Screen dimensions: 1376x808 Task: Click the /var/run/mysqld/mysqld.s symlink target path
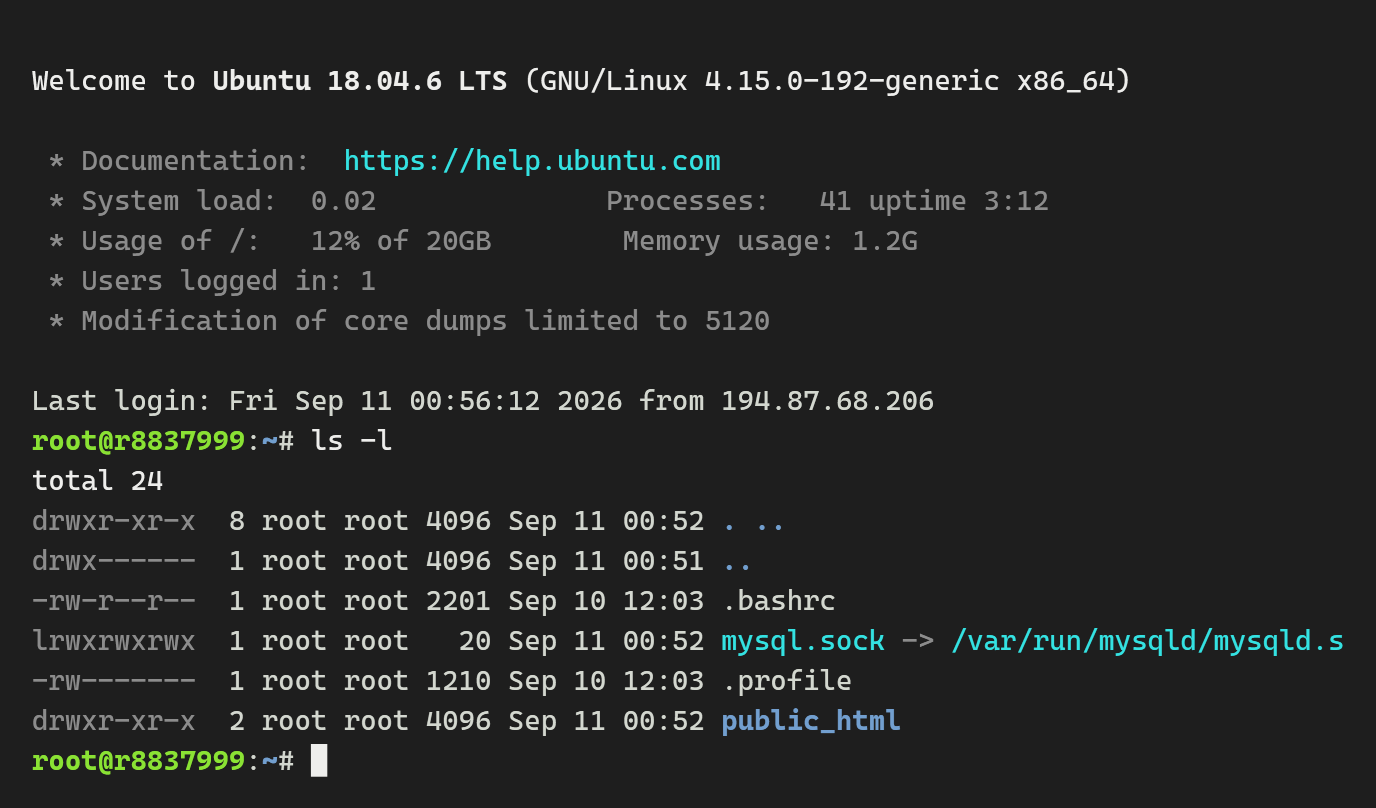[x=1147, y=641]
